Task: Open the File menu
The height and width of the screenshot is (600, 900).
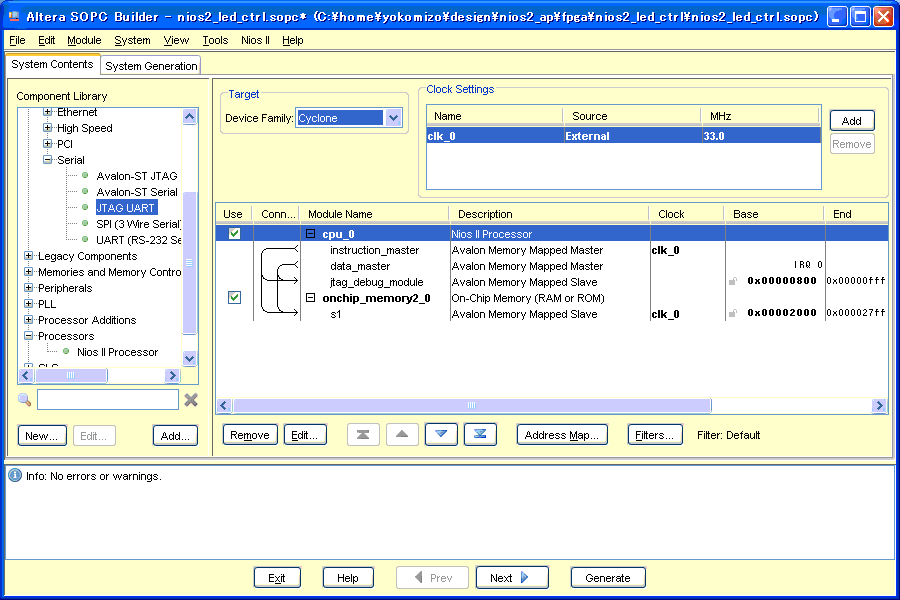Action: (x=17, y=40)
